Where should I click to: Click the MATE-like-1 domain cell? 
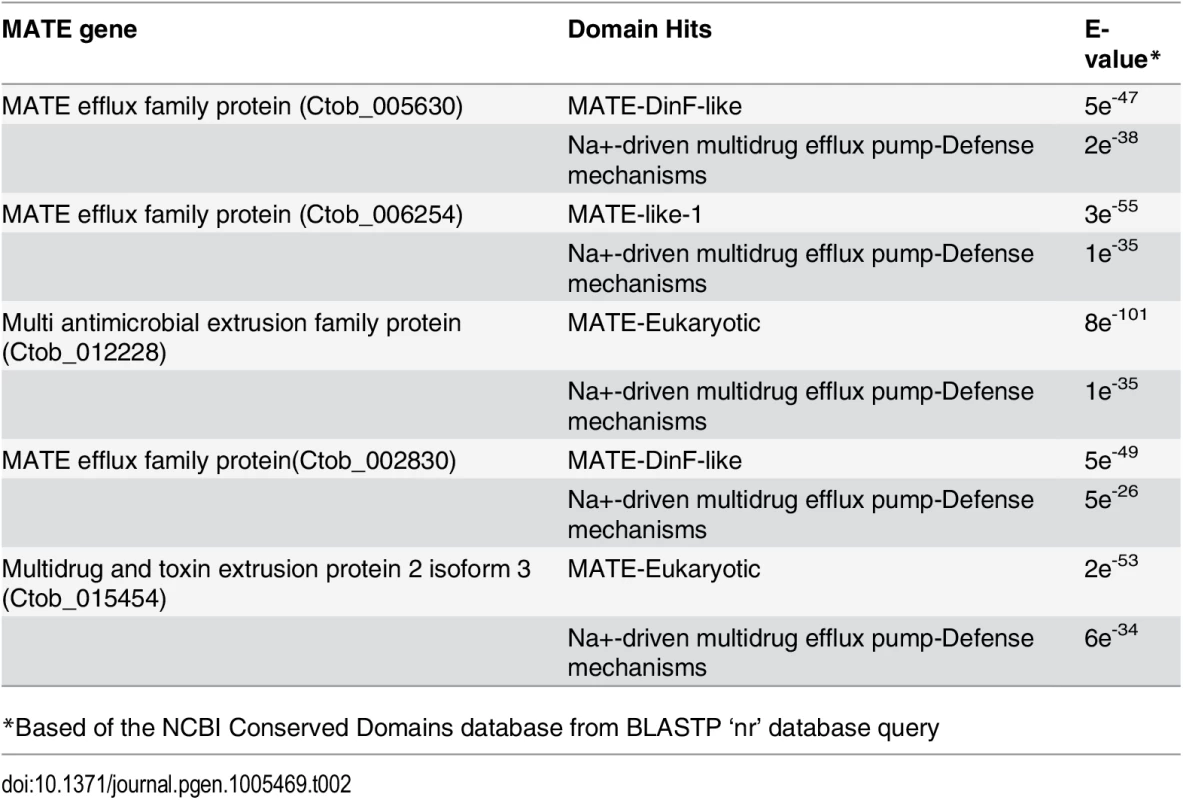click(635, 214)
